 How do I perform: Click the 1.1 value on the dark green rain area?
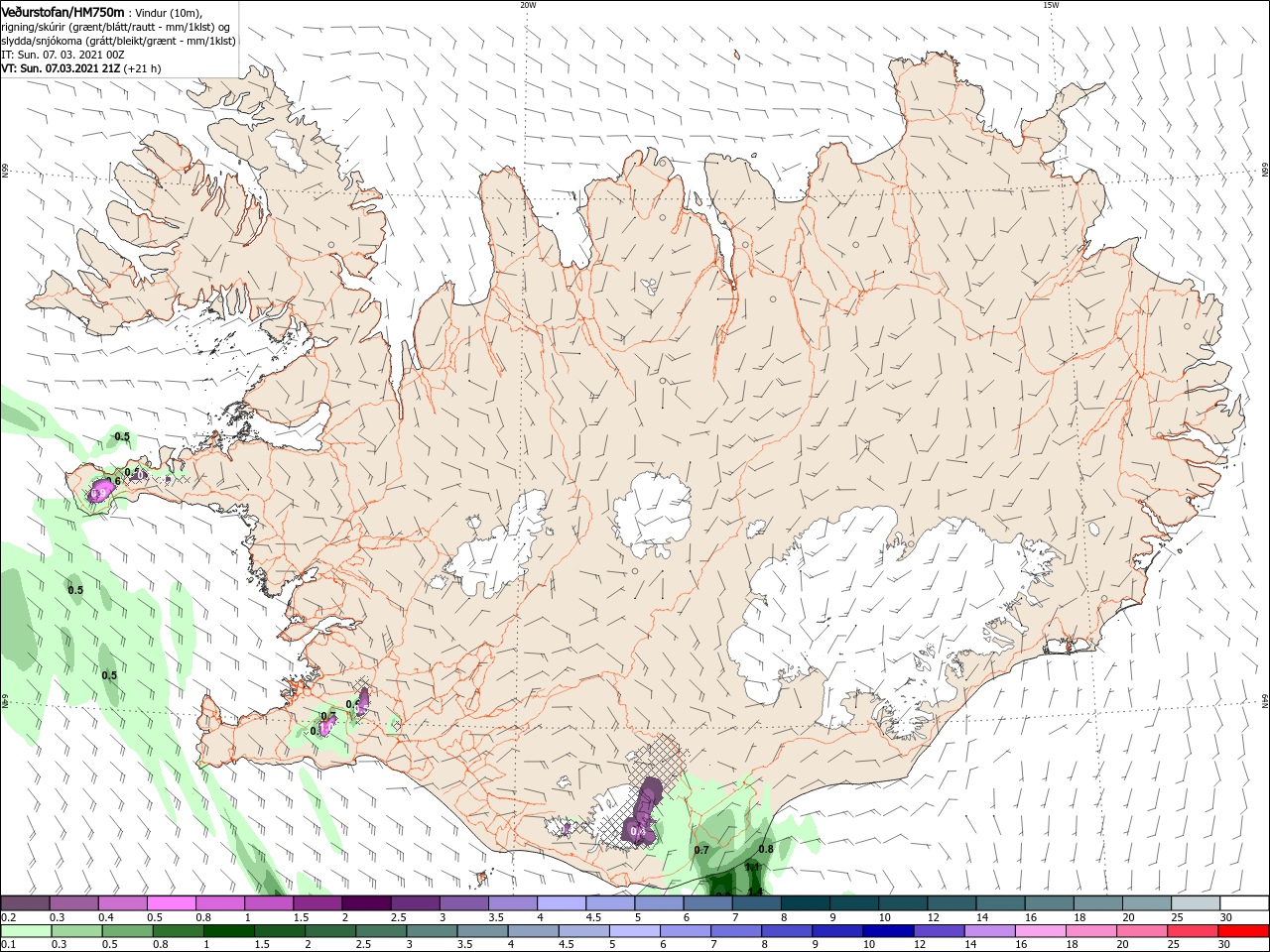(752, 867)
